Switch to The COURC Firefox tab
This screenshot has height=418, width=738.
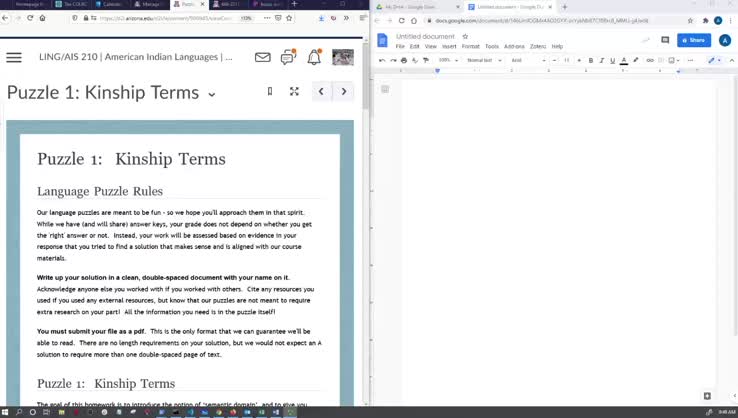click(x=71, y=4)
